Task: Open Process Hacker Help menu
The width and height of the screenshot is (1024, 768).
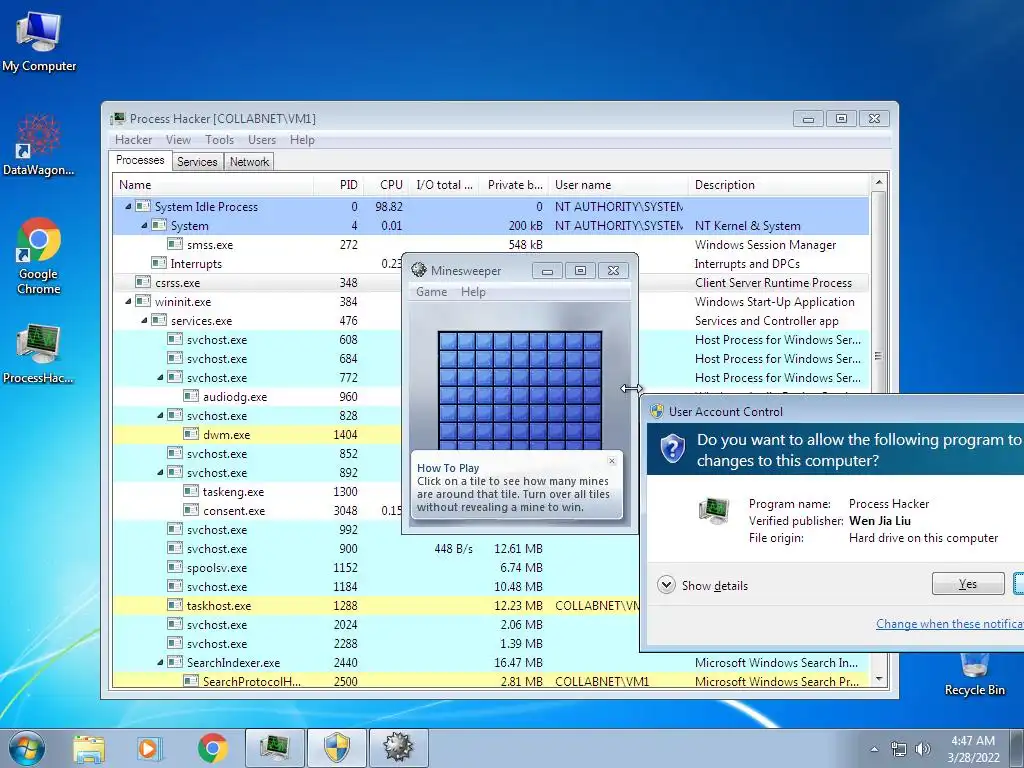Action: pos(302,140)
